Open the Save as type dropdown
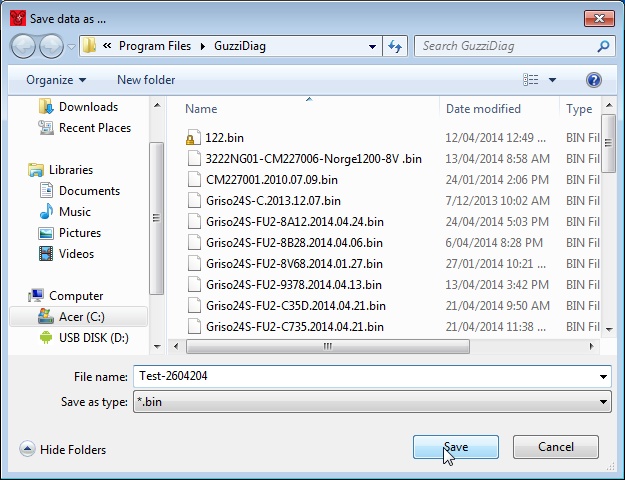This screenshot has height=480, width=625. [603, 401]
